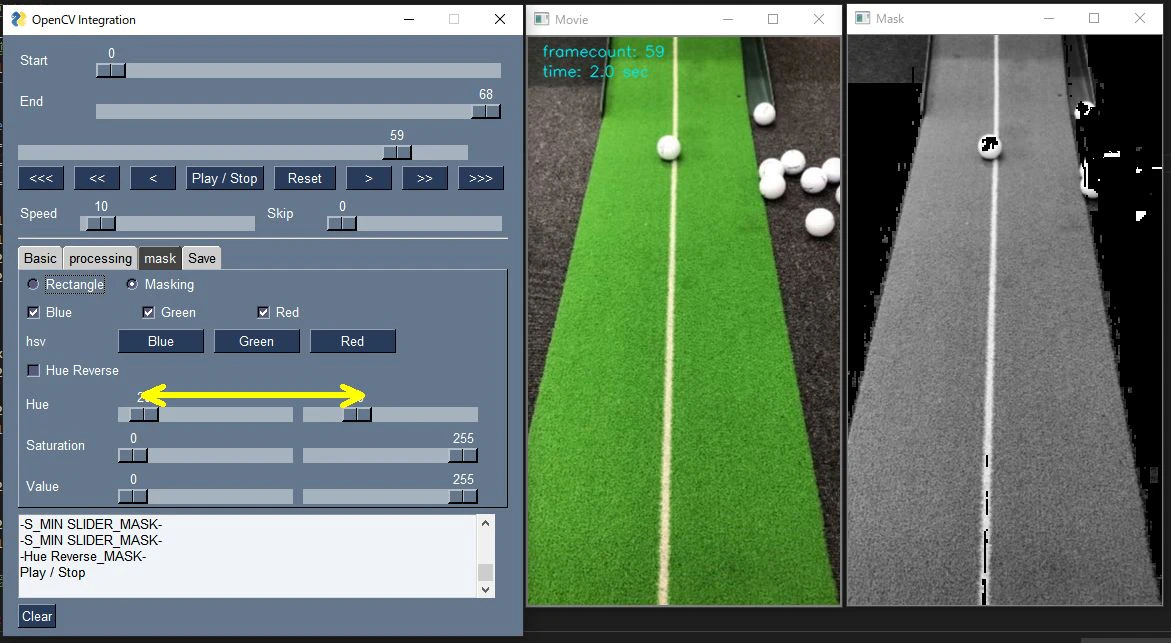Viewport: 1171px width, 643px height.
Task: Clear the log with Clear button
Action: 37,616
